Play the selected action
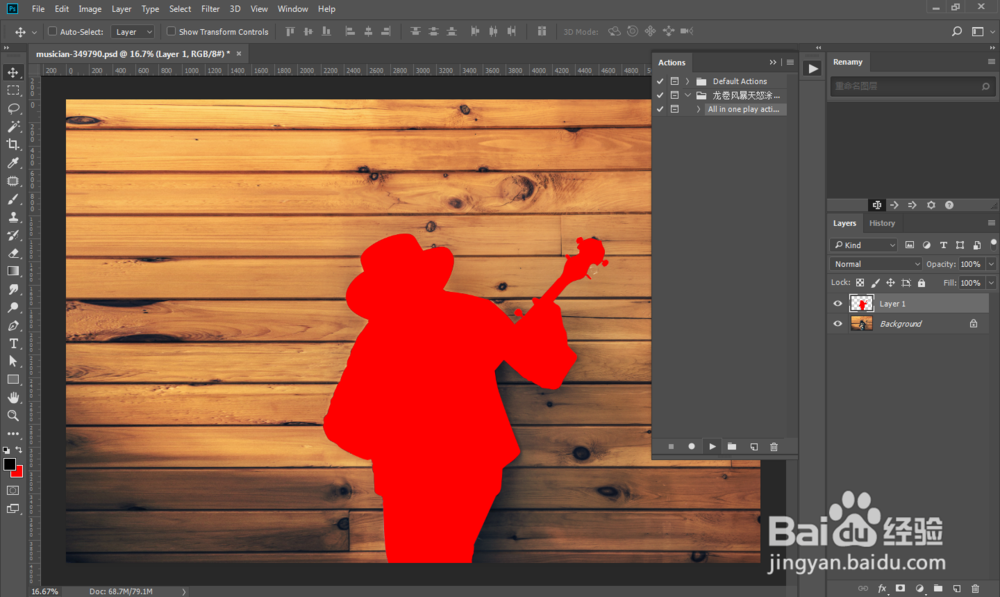The image size is (1000, 597). pos(712,446)
